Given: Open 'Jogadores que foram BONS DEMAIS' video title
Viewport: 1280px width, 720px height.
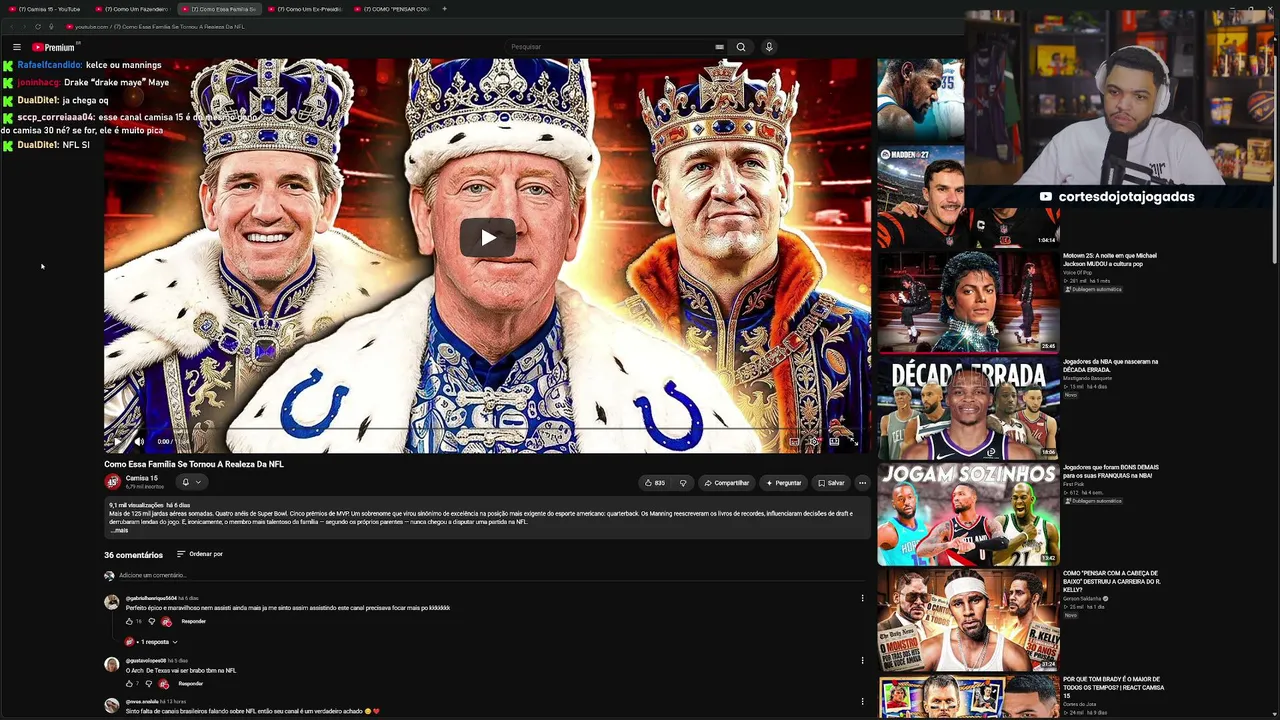Looking at the screenshot, I should tap(1111, 471).
